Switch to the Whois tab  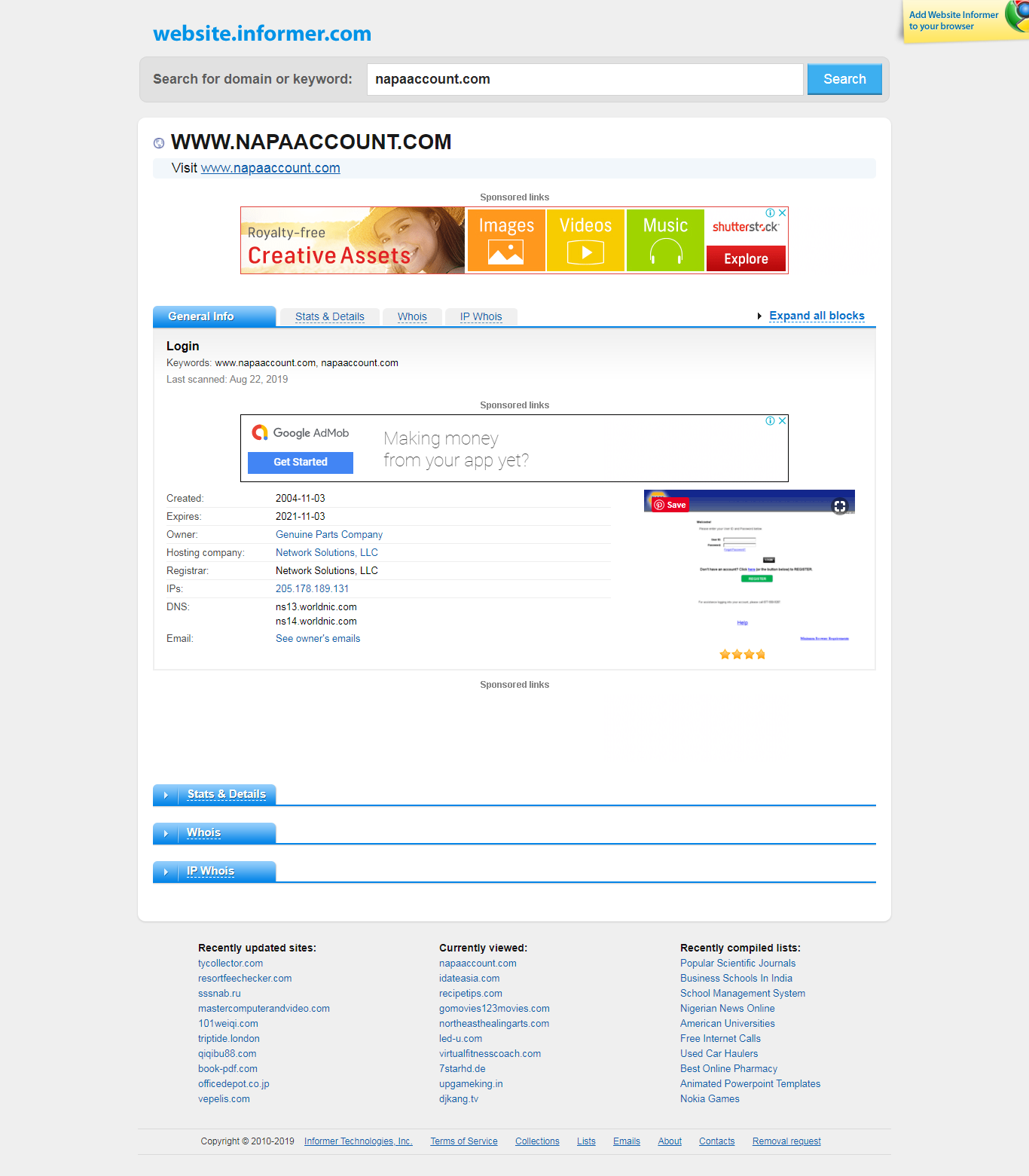[412, 317]
